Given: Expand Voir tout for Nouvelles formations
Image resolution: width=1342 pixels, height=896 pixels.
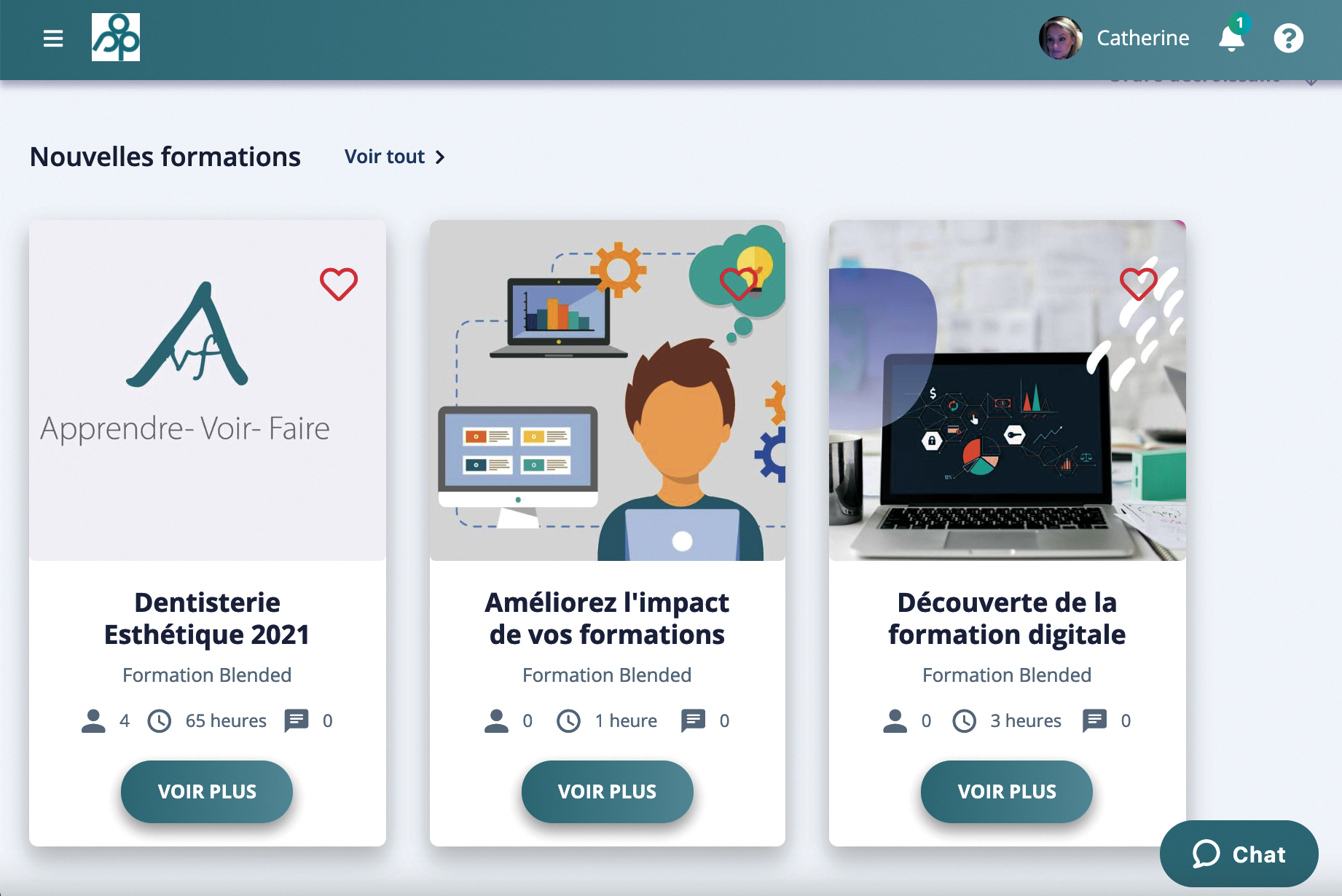Looking at the screenshot, I should click(x=394, y=157).
